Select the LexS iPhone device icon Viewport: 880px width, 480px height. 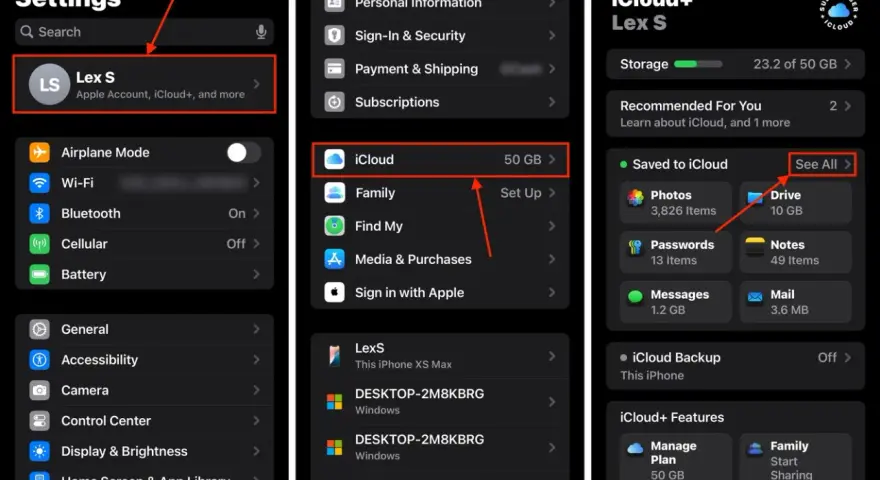click(x=334, y=356)
